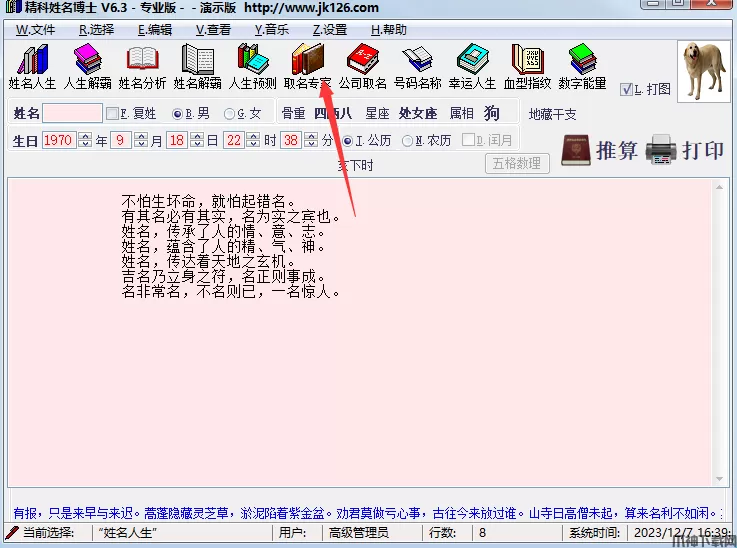Click the 打印 text label
This screenshot has width=737, height=548.
pyautogui.click(x=702, y=151)
